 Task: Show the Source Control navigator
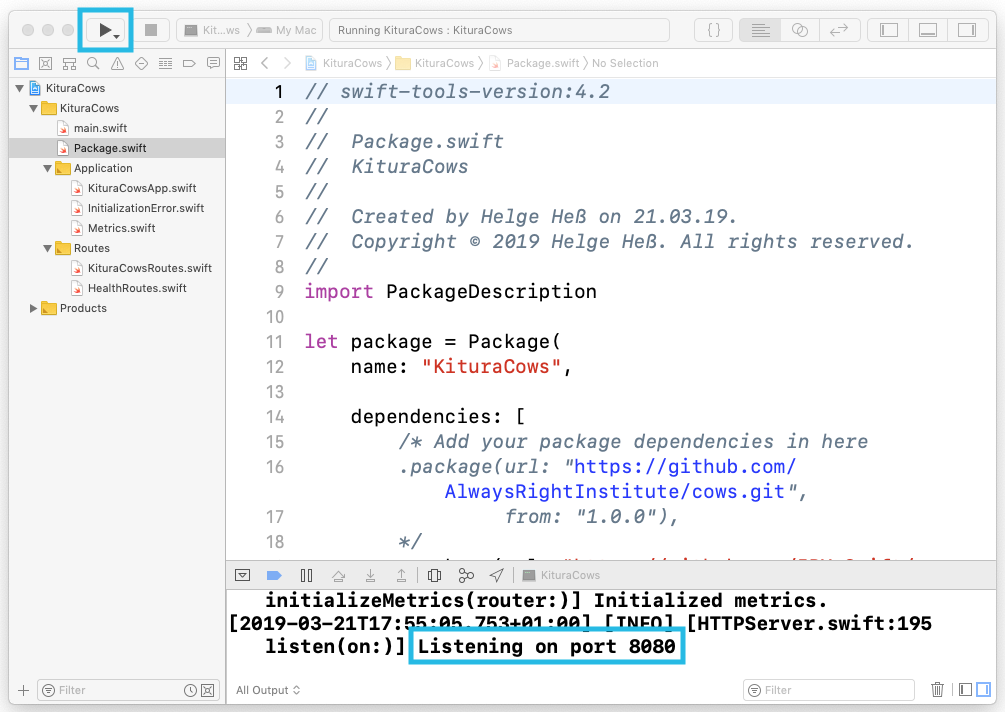pos(46,63)
